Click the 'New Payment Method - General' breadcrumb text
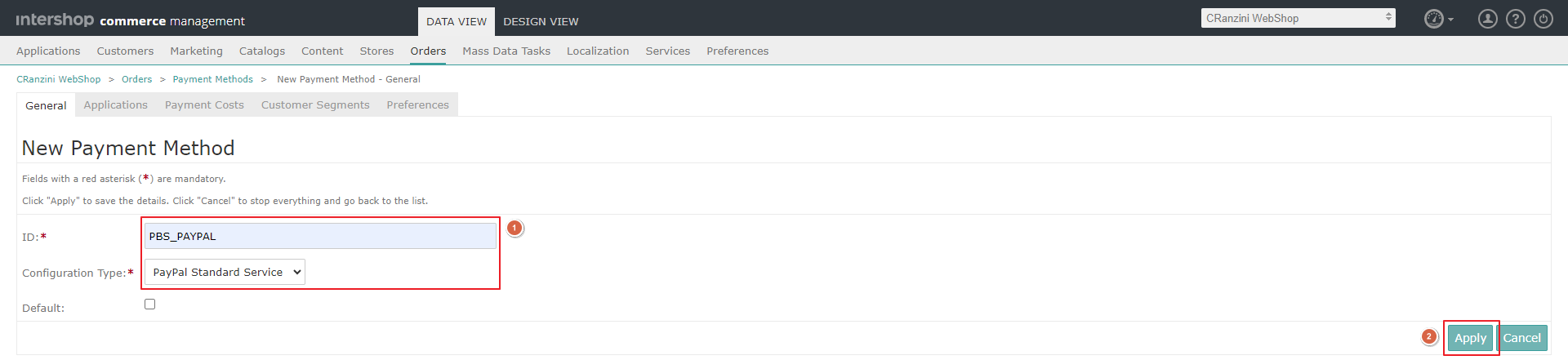This screenshot has width=1568, height=360. (349, 79)
